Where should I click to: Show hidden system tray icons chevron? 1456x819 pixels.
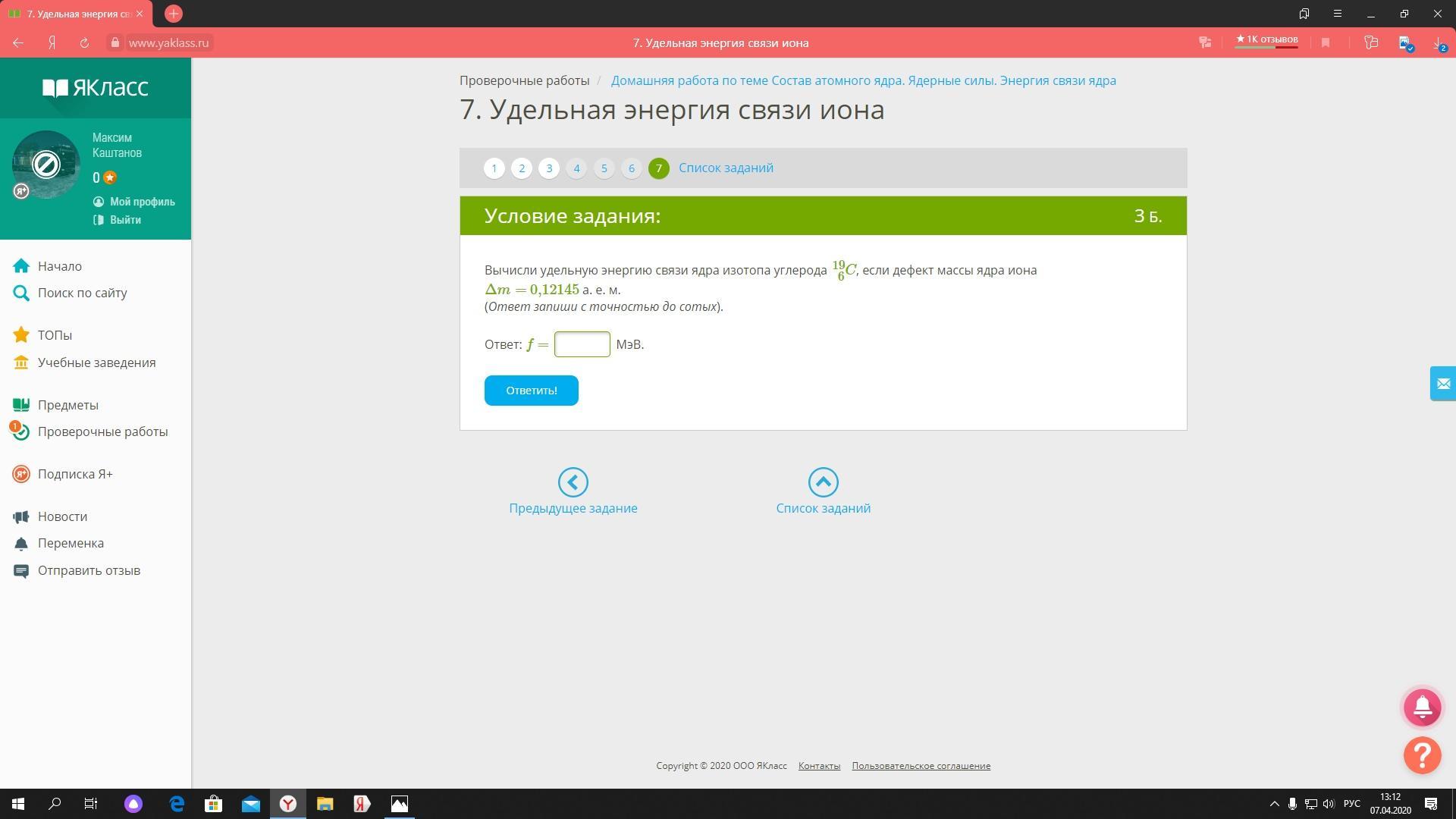coord(1274,804)
